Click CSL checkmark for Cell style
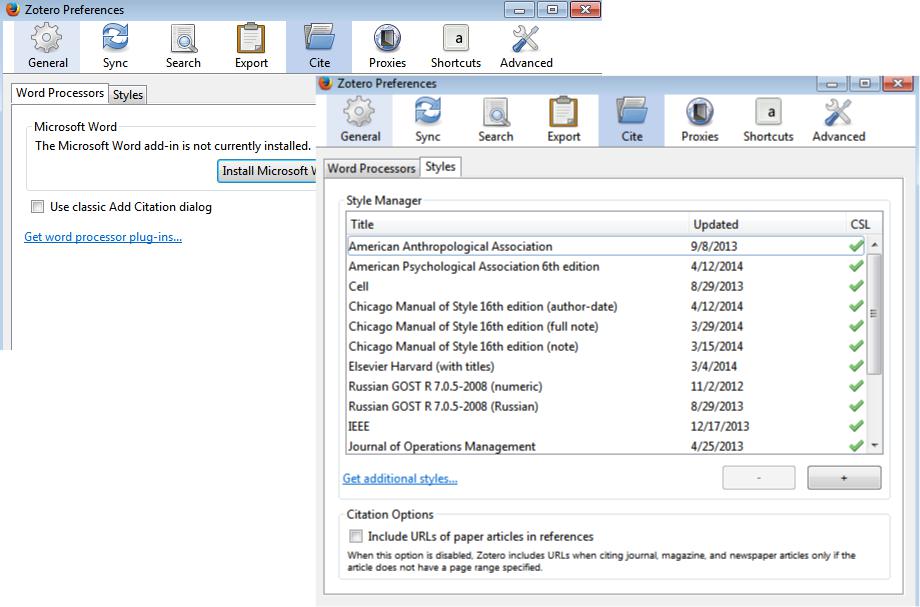 coord(856,286)
